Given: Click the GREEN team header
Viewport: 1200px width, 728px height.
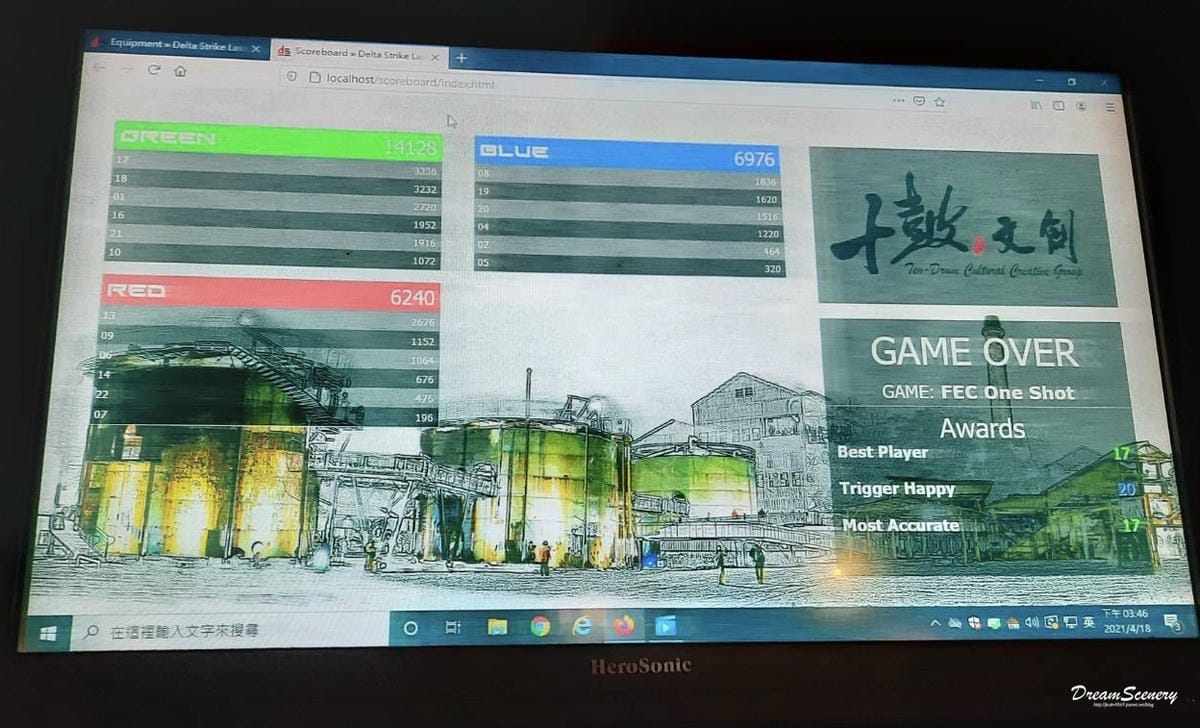Looking at the screenshot, I should (x=278, y=143).
